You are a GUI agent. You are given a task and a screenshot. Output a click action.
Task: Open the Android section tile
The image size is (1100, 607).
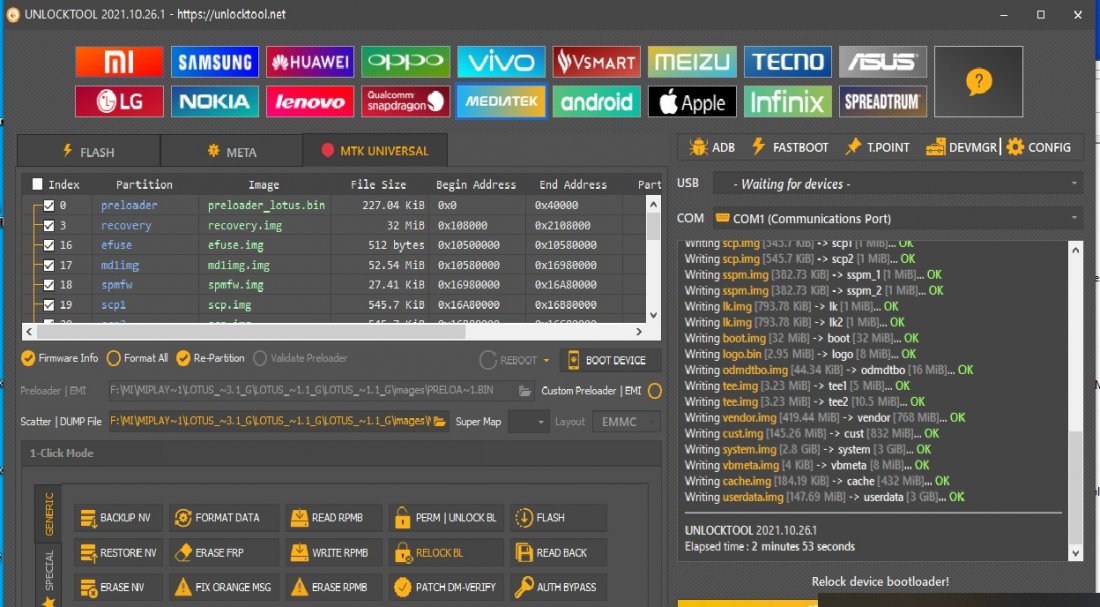click(x=596, y=102)
